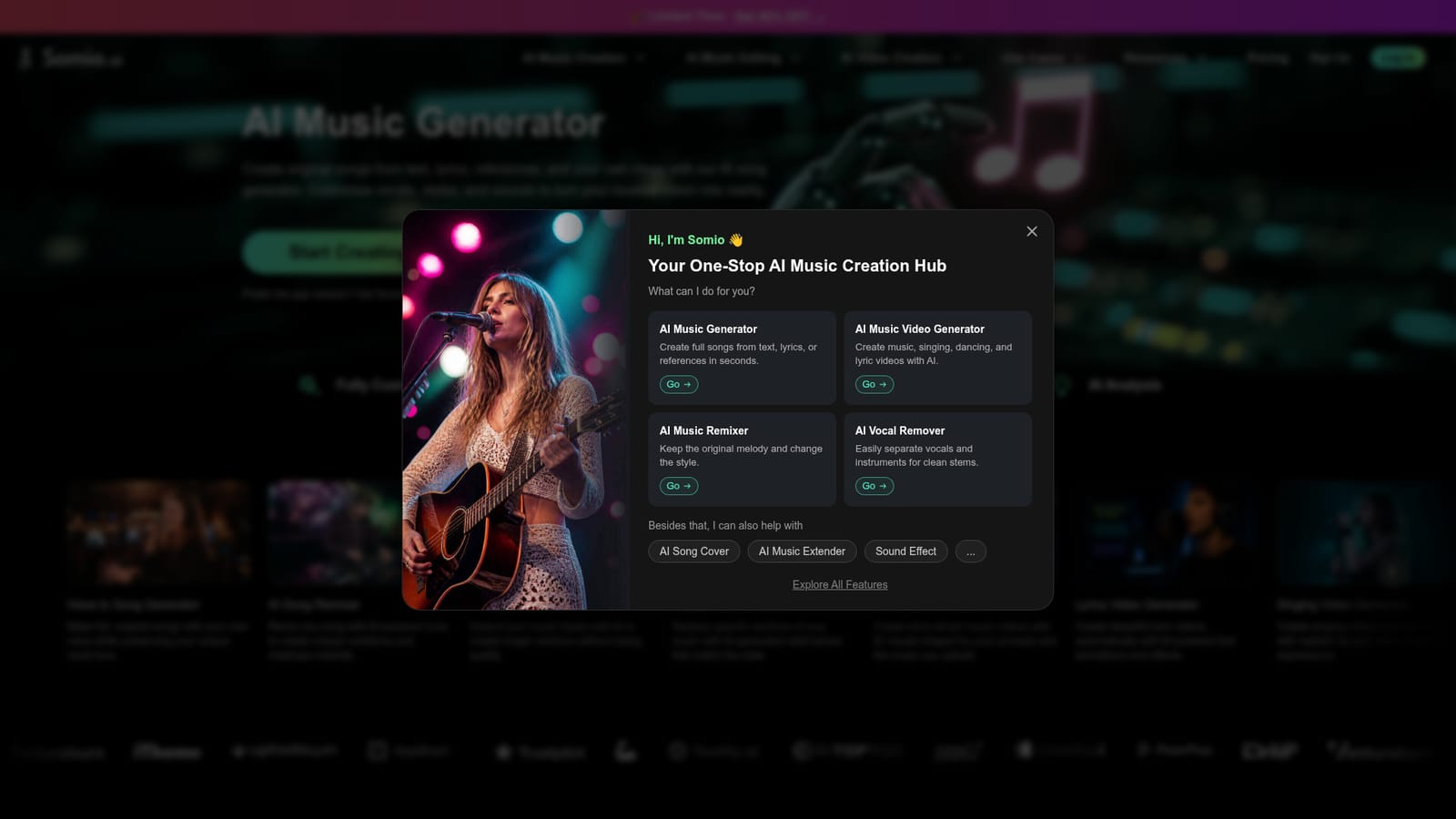This screenshot has height=819, width=1456.
Task: Click the AI Music Remixer card title
Action: click(x=703, y=431)
